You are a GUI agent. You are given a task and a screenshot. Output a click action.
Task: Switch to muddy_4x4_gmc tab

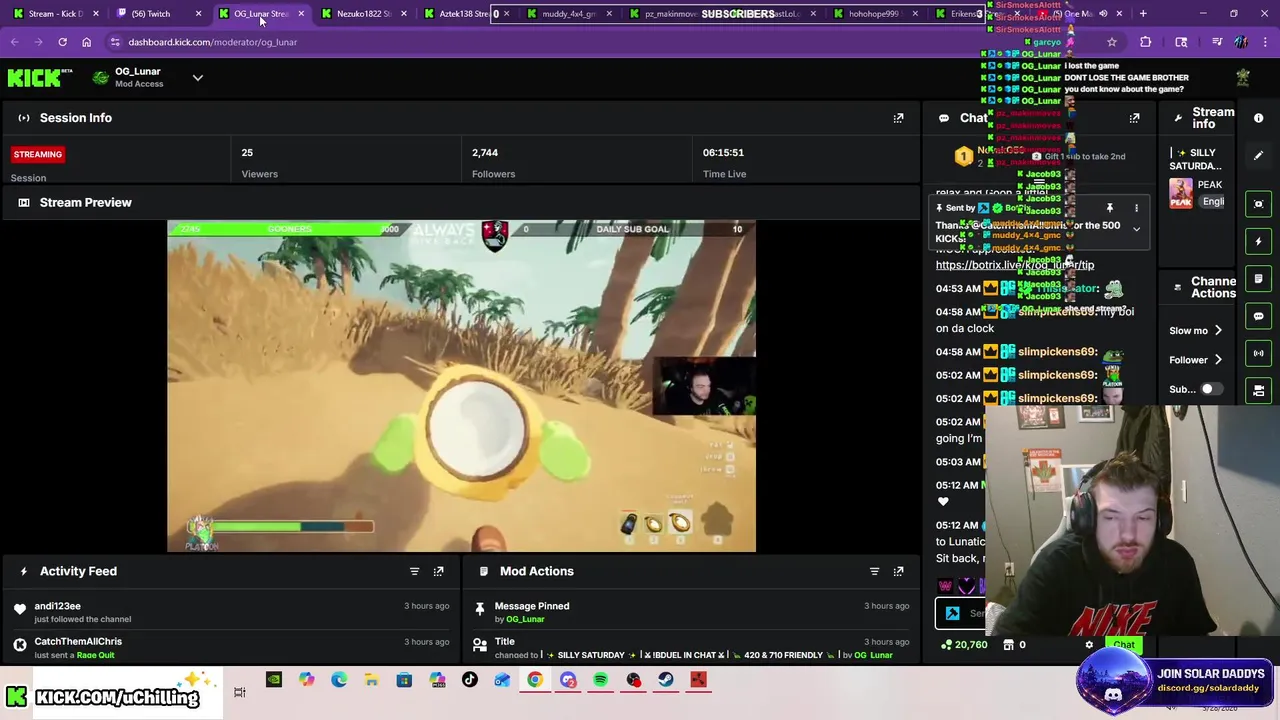pos(569,14)
